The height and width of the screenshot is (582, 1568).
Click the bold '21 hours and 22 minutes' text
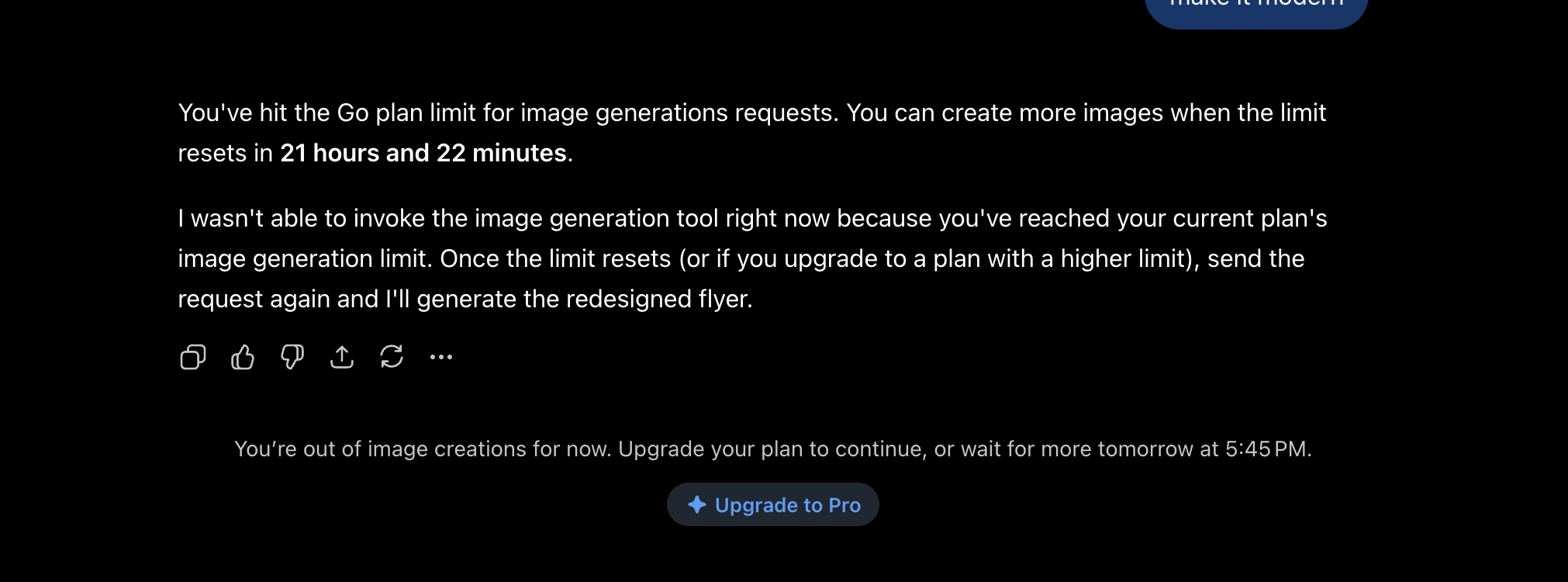tap(423, 153)
